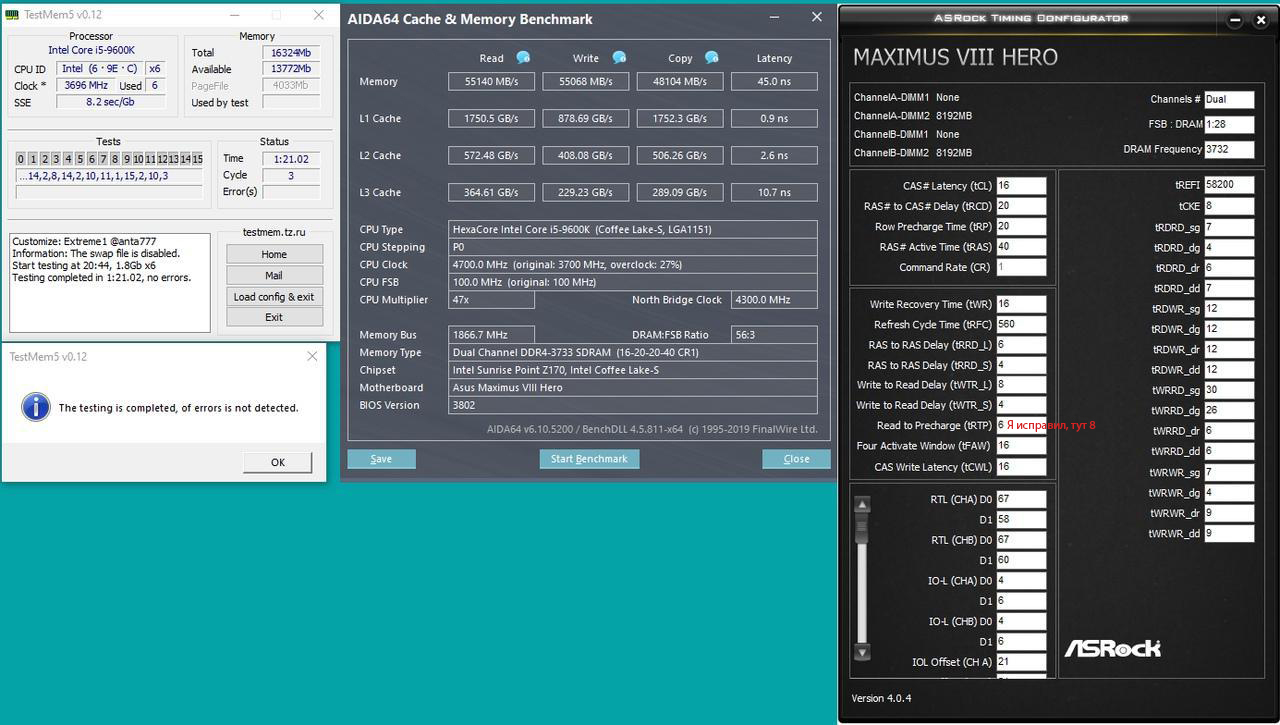Click the CAS Write Latency (tCWL) field
Viewport: 1280px width, 725px height.
point(1021,466)
